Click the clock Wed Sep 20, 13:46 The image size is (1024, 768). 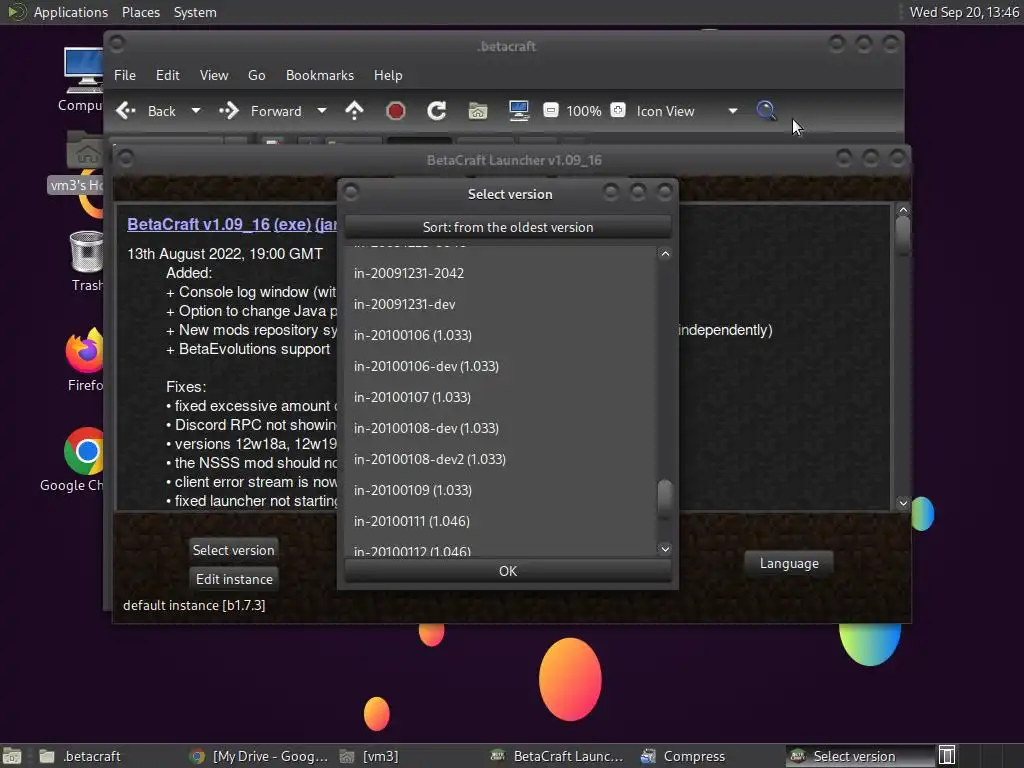click(964, 12)
